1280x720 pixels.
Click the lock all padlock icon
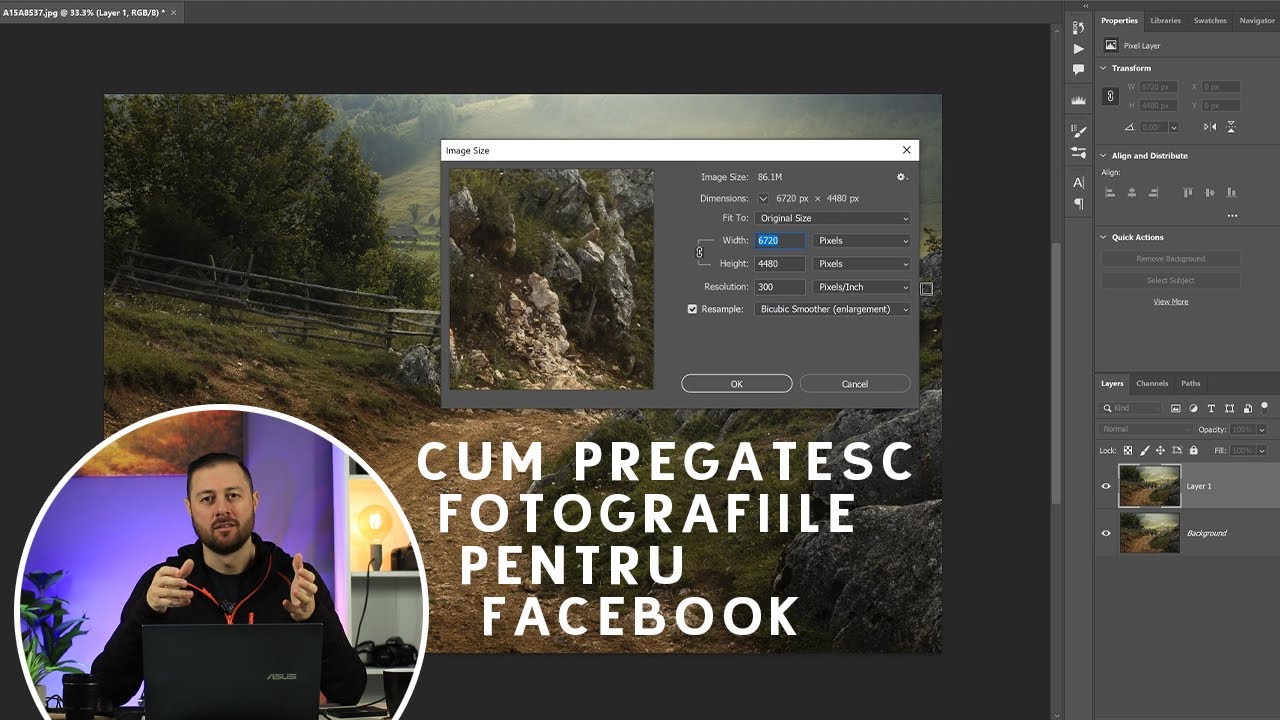coord(1193,451)
